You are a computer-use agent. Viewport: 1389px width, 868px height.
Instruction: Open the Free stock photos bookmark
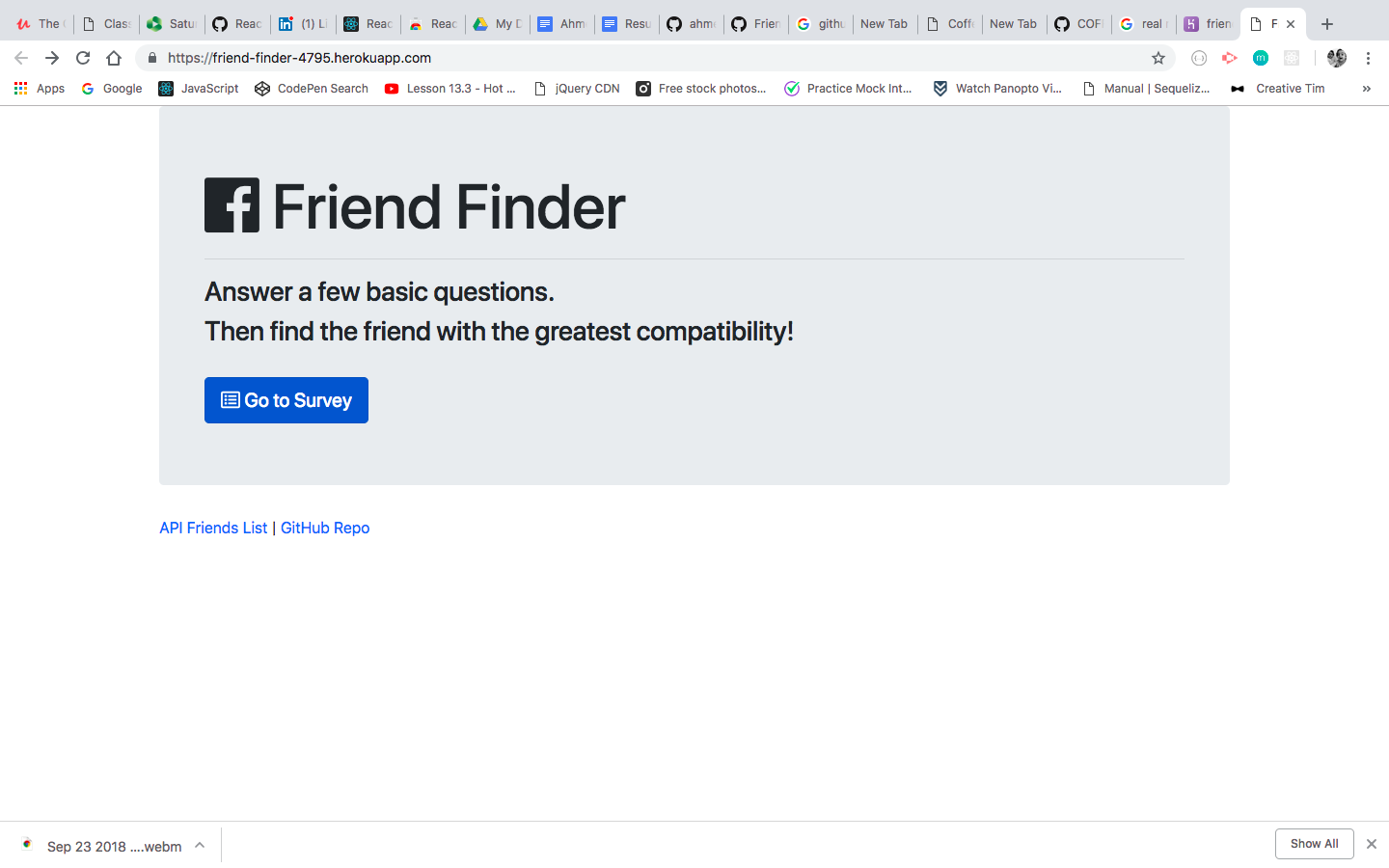click(x=701, y=89)
